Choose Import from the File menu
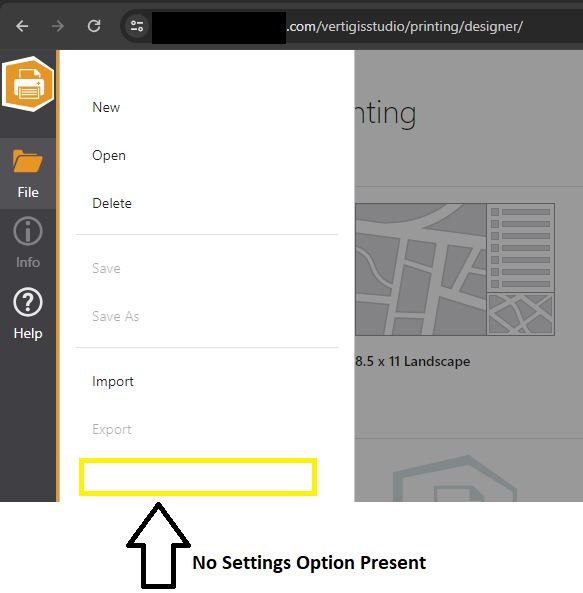The height and width of the screenshot is (593, 583). pyautogui.click(x=113, y=381)
